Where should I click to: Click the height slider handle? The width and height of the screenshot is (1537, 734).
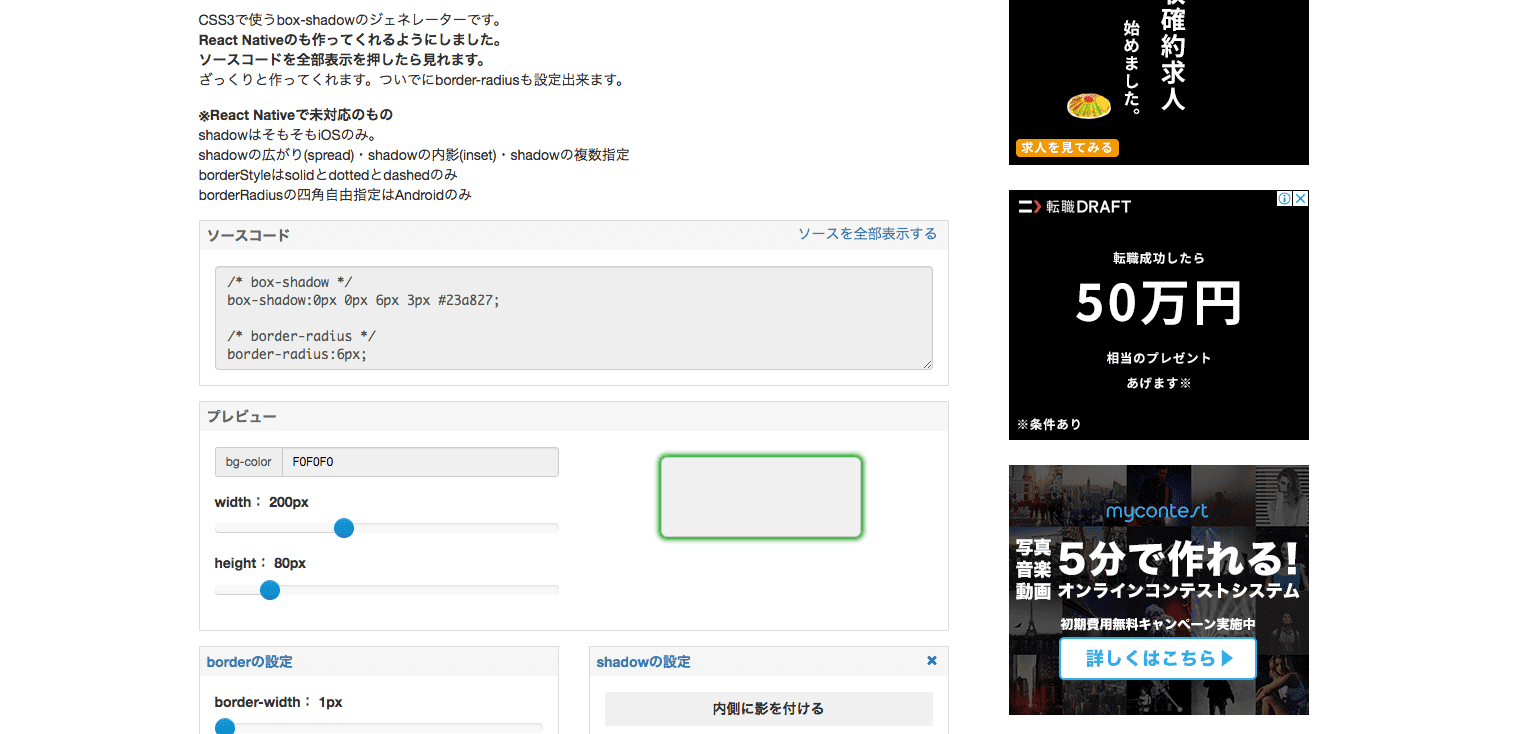tap(269, 590)
